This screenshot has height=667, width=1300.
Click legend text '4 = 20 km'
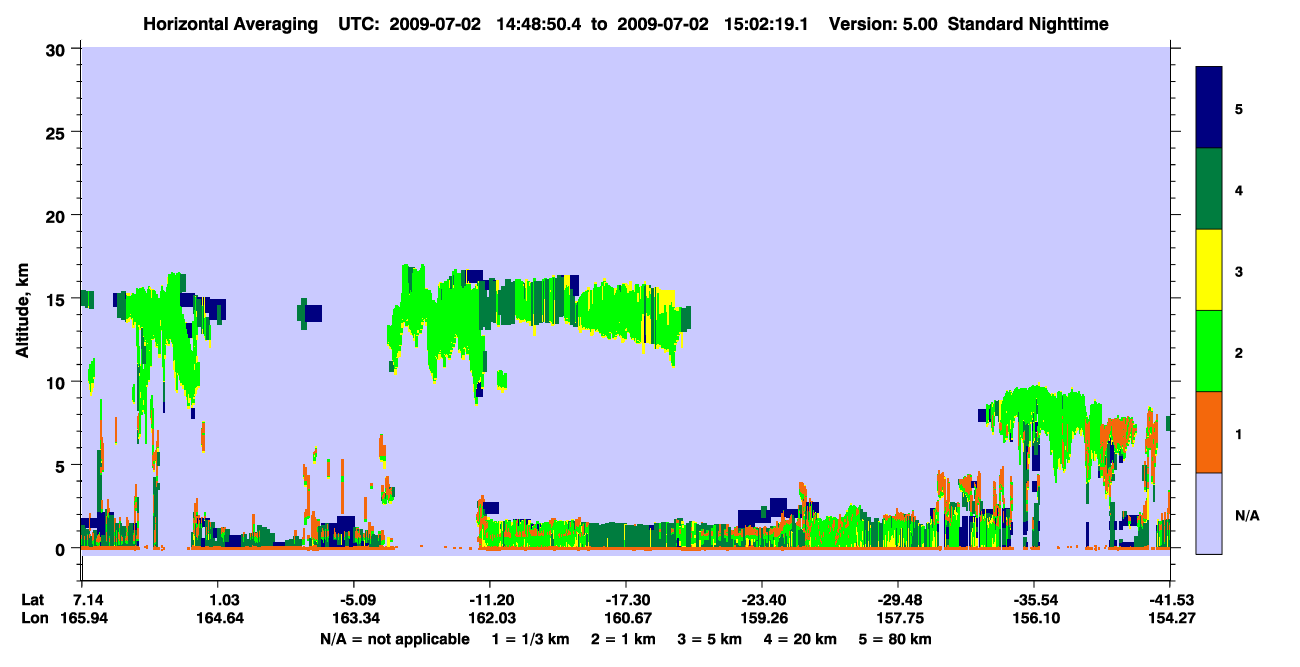coord(802,638)
